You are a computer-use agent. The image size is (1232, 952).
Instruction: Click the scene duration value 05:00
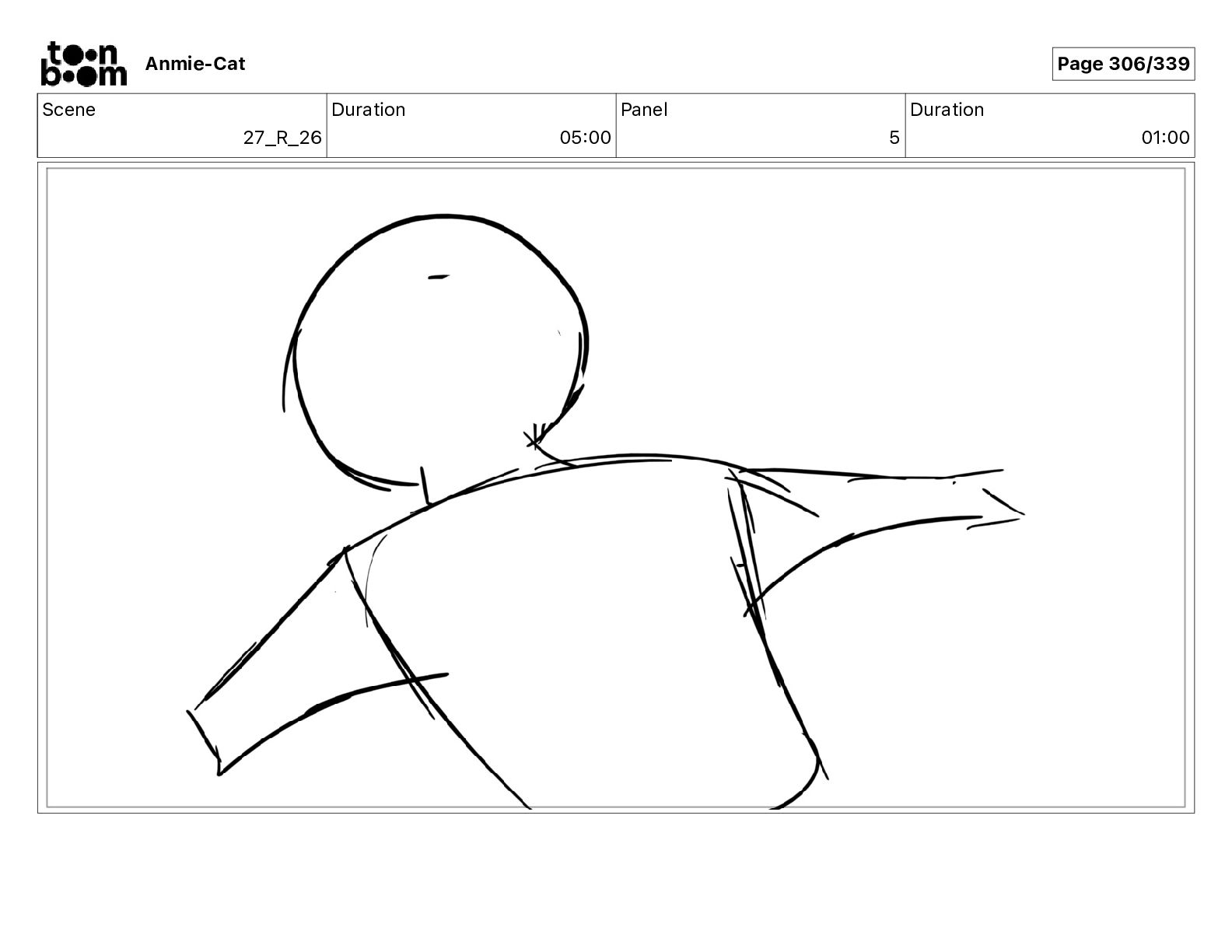click(x=585, y=138)
